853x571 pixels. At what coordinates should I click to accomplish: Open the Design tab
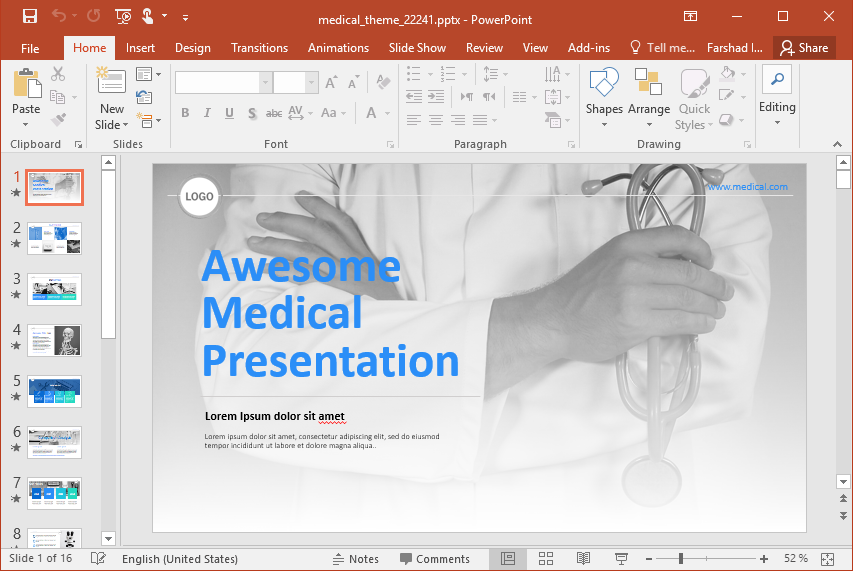tap(192, 48)
